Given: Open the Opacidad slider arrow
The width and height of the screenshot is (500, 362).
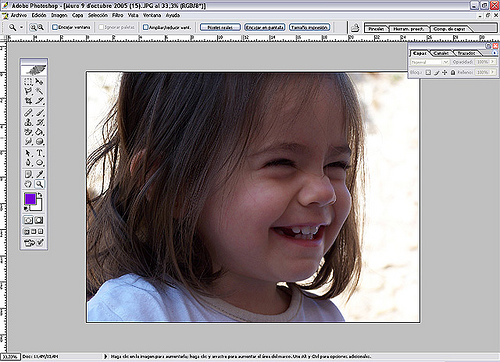Looking at the screenshot, I should (493, 62).
